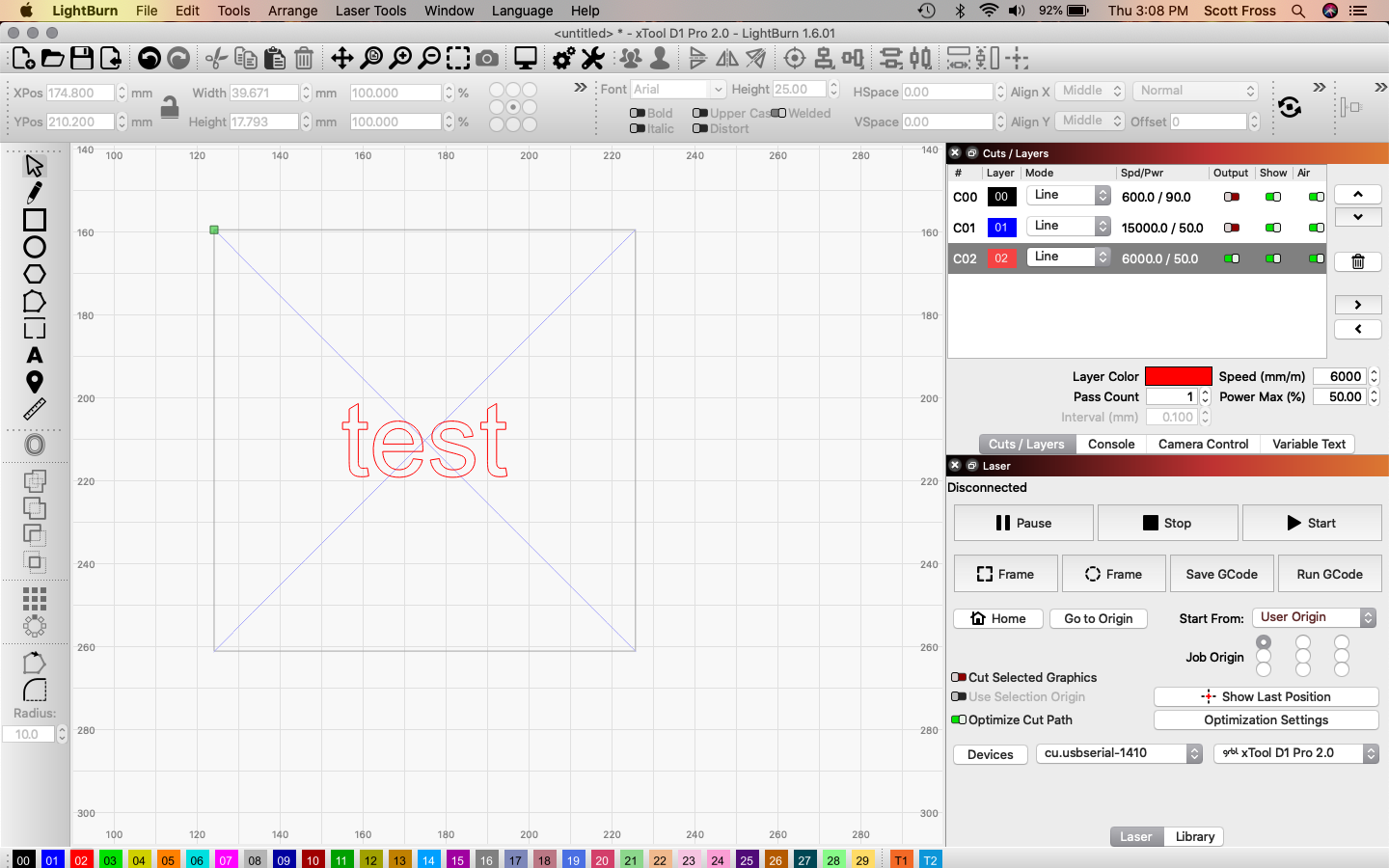1389x868 pixels.
Task: Select the top-left Job Origin radio button
Action: click(1264, 641)
